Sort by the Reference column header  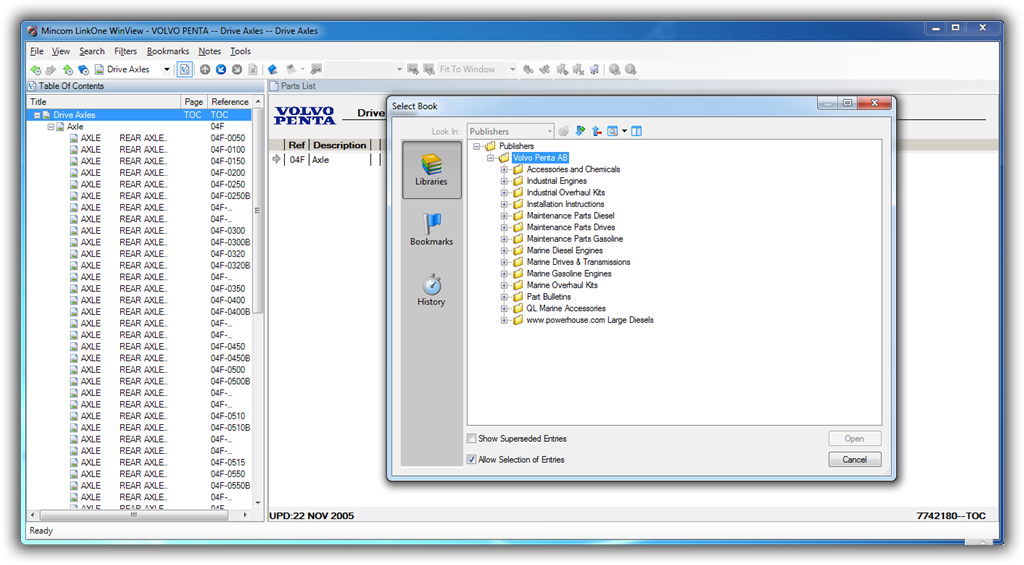tap(230, 102)
